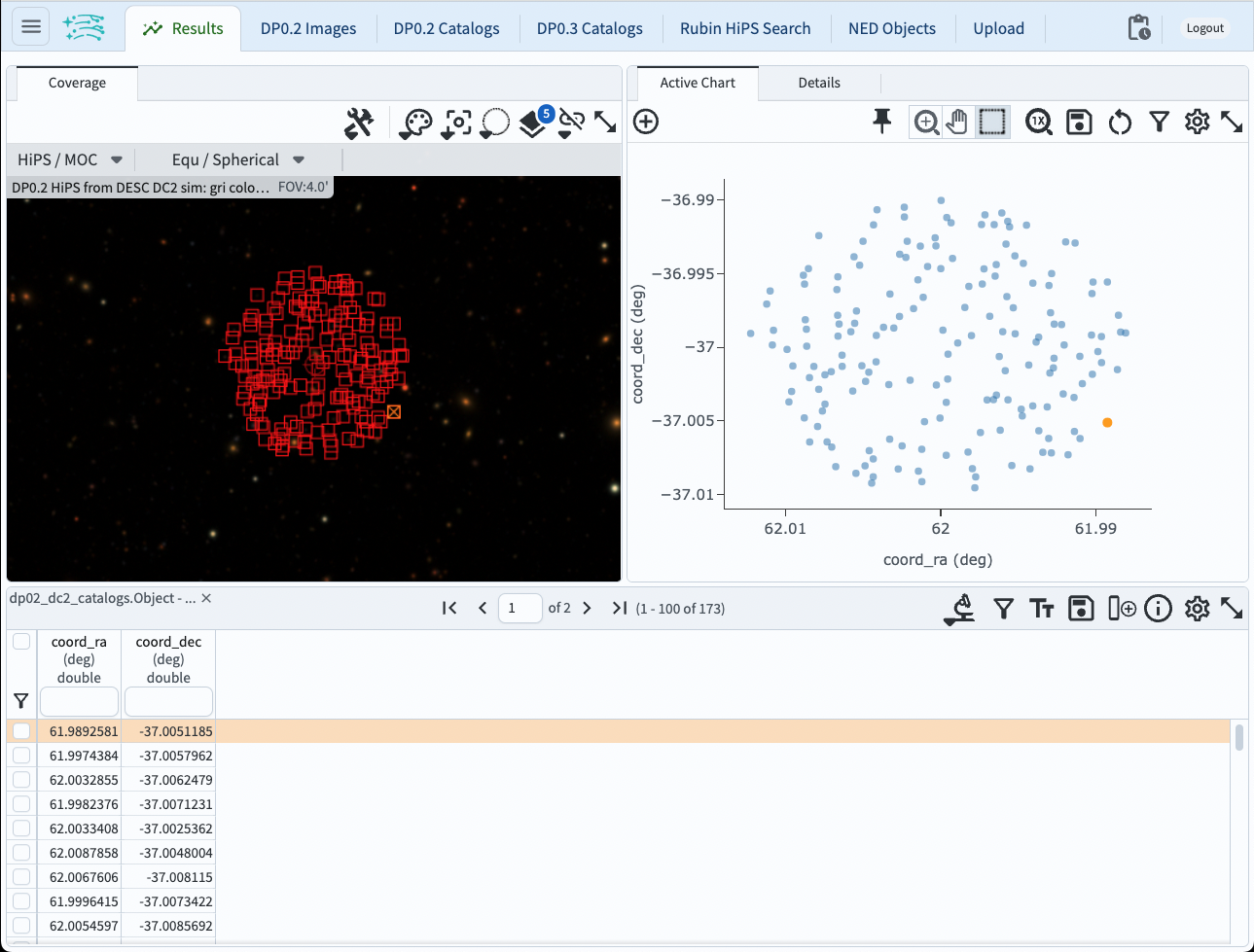Open the DP0.2 Images tab
The height and width of the screenshot is (952, 1254).
[x=308, y=28]
